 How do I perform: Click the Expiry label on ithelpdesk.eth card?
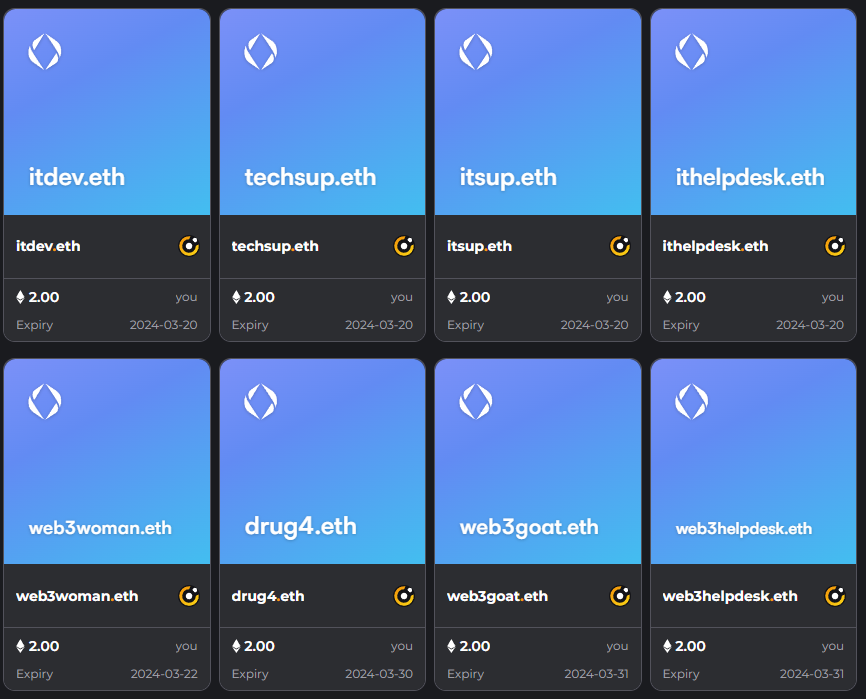[x=680, y=325]
